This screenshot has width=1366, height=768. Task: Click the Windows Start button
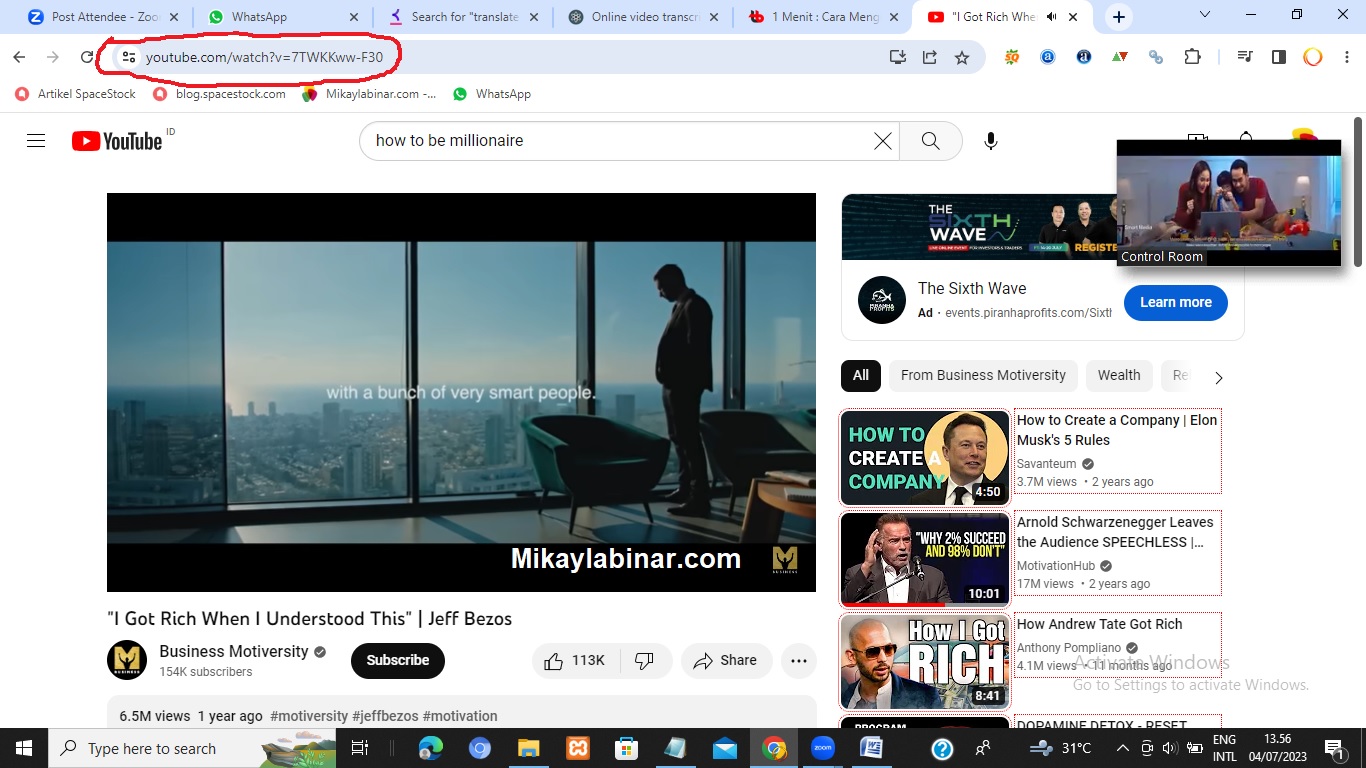[23, 748]
